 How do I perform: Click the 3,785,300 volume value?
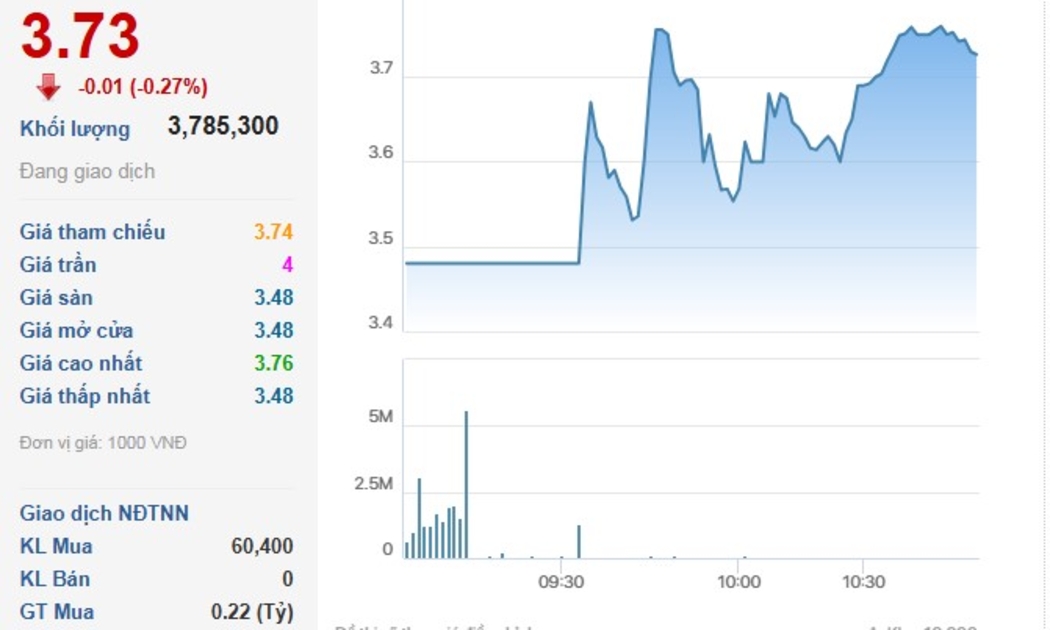(223, 126)
